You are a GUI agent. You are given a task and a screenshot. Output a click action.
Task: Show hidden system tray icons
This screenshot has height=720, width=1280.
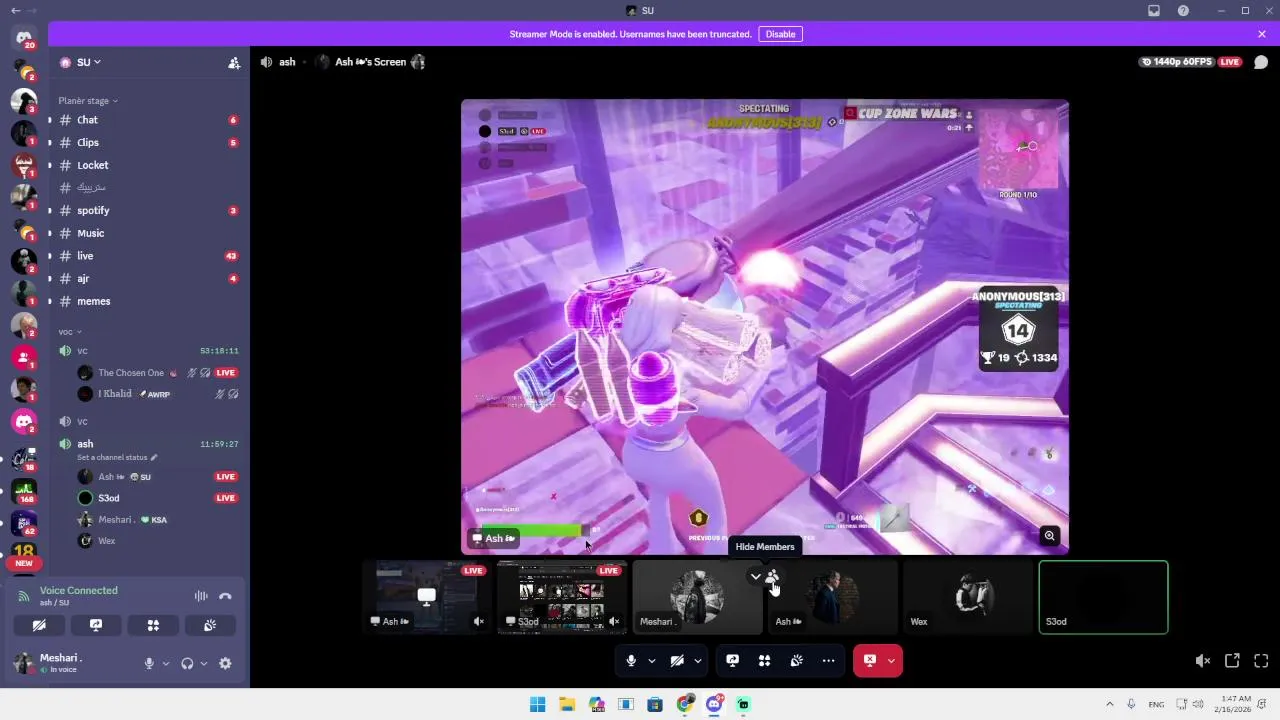(x=1109, y=704)
